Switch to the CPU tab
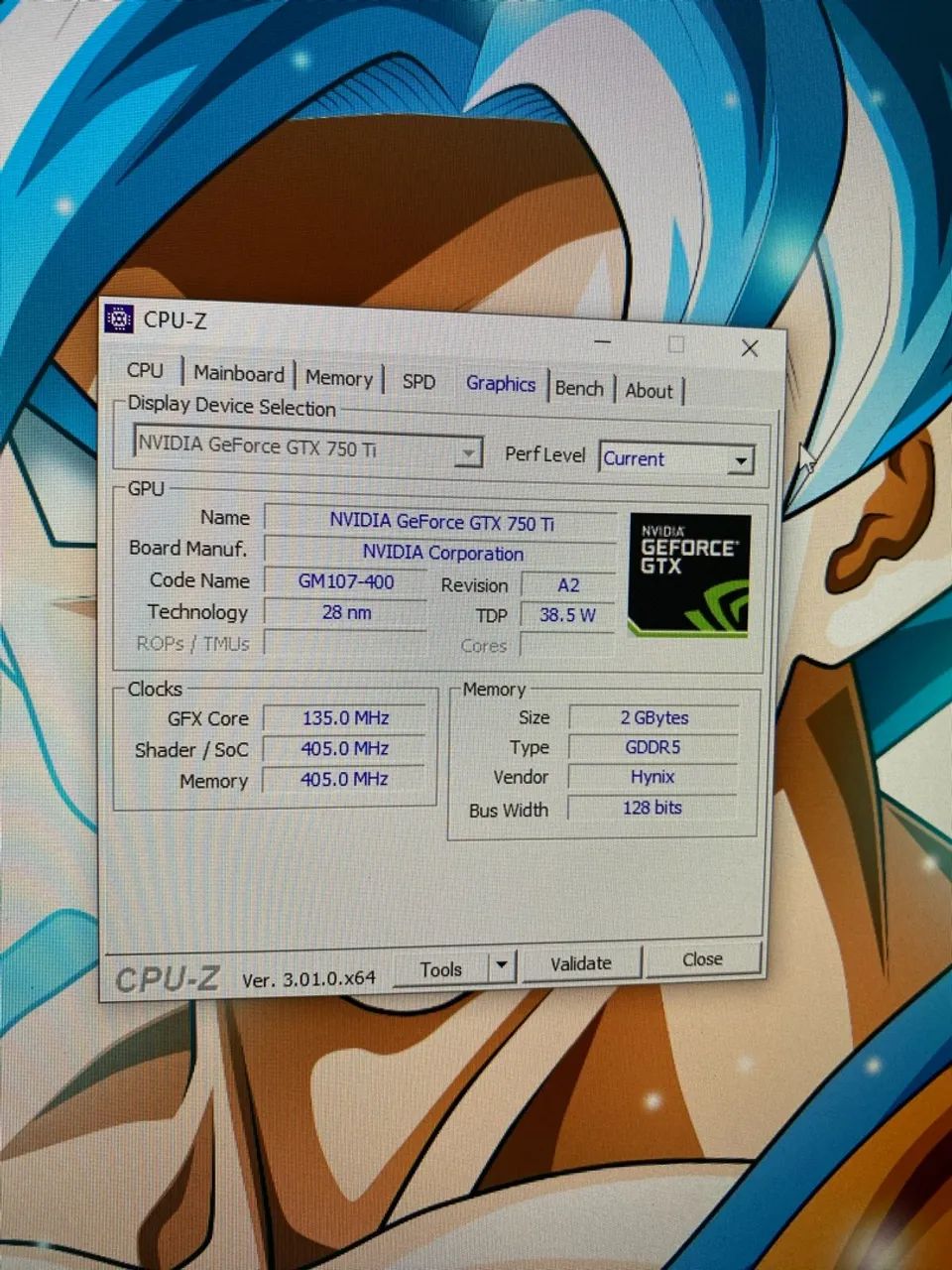 point(145,370)
